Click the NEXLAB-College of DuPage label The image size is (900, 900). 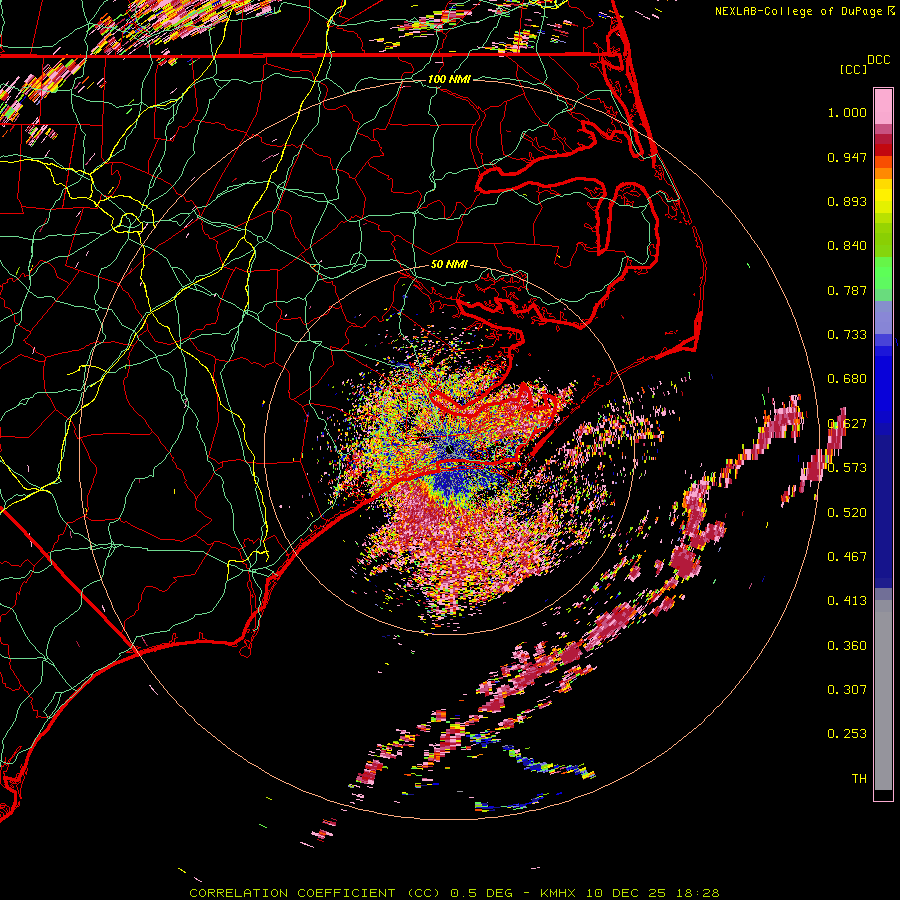(798, 11)
